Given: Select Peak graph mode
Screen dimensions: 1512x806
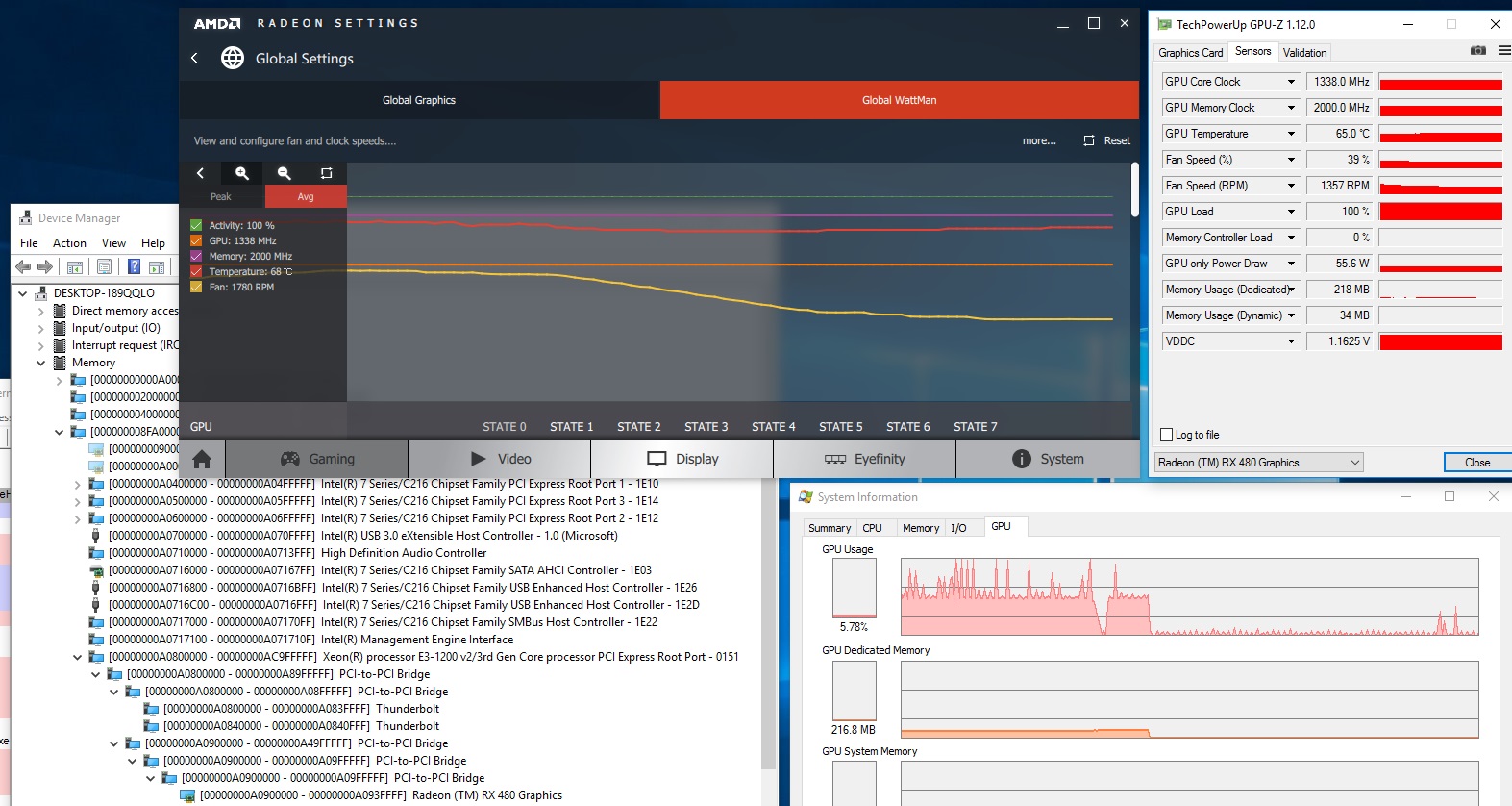Looking at the screenshot, I should coord(221,196).
